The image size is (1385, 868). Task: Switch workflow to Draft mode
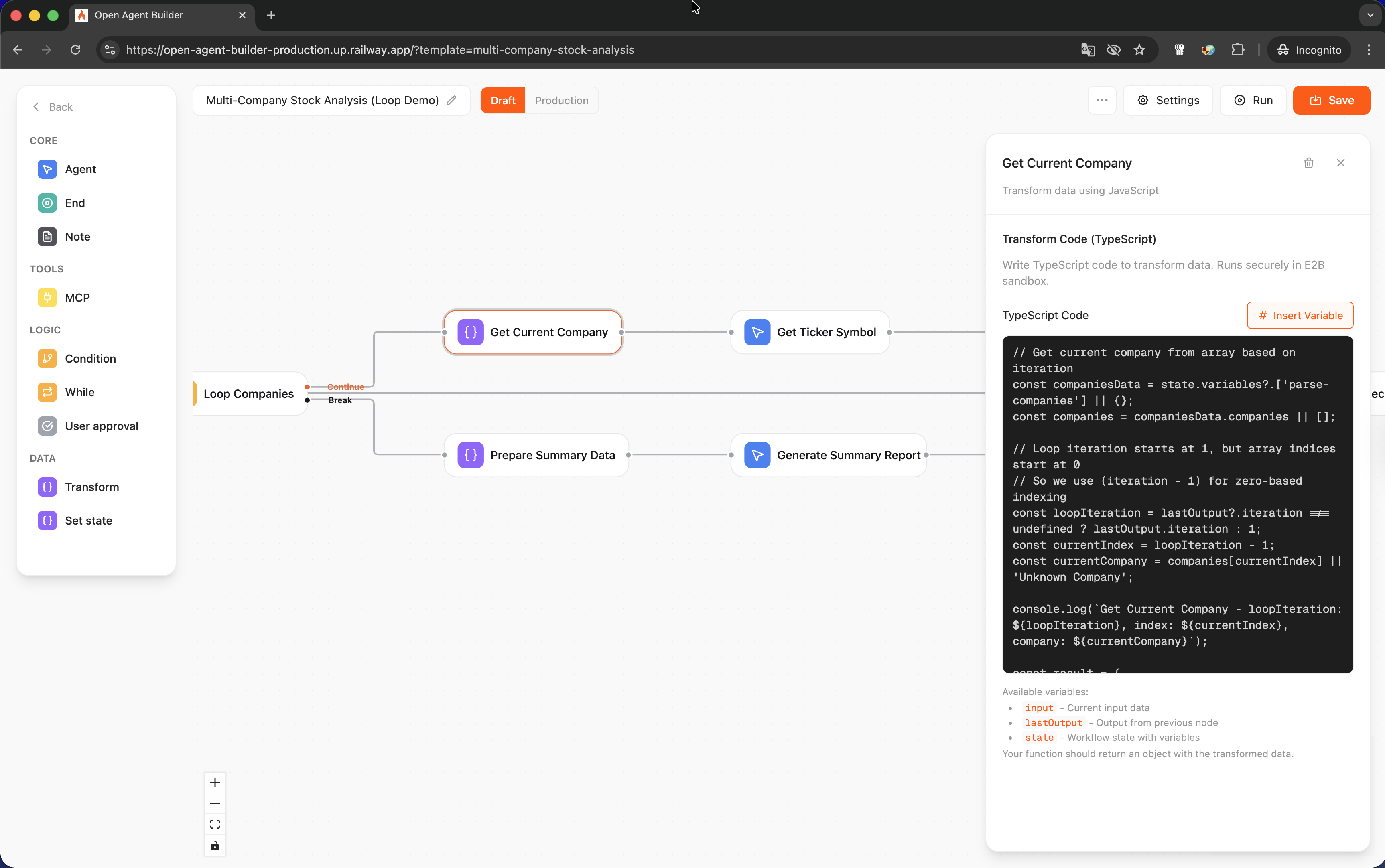[502, 100]
